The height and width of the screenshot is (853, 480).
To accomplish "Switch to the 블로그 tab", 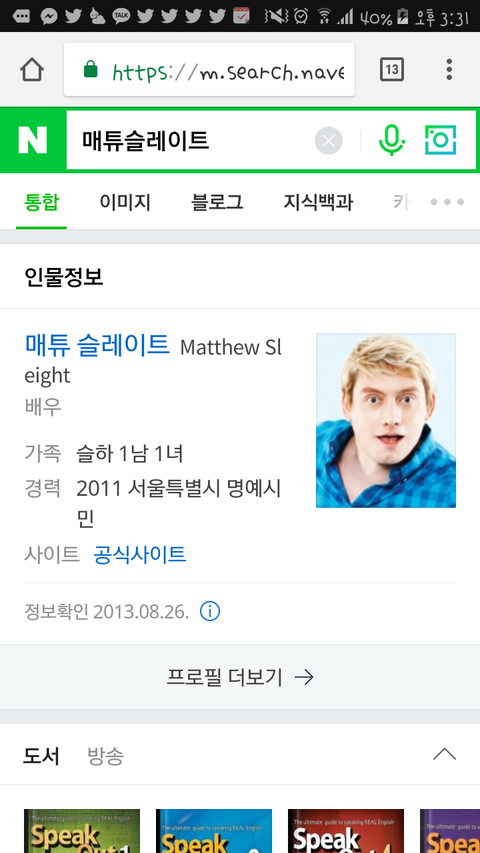I will click(217, 203).
